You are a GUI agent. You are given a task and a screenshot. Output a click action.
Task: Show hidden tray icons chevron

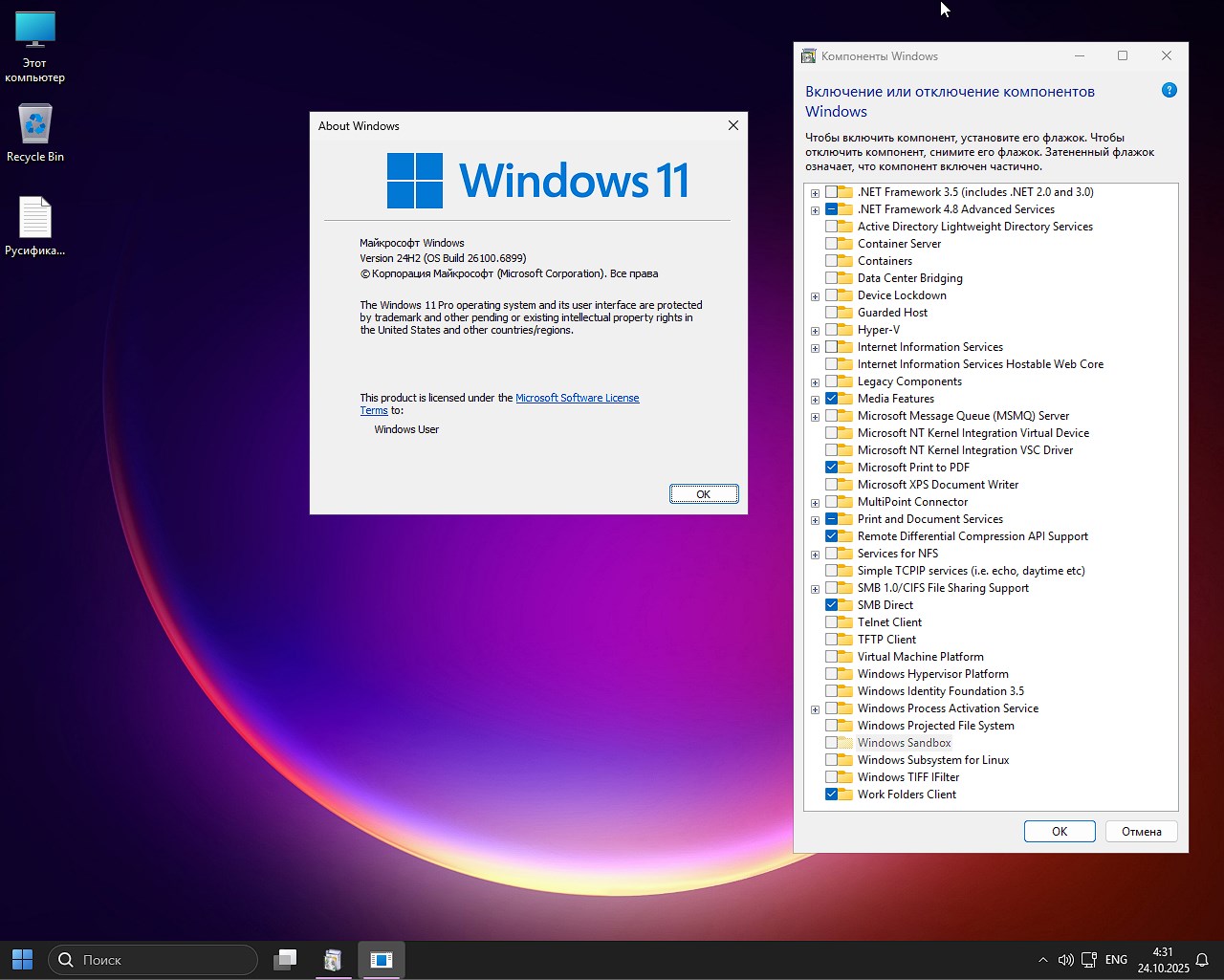[x=1042, y=959]
